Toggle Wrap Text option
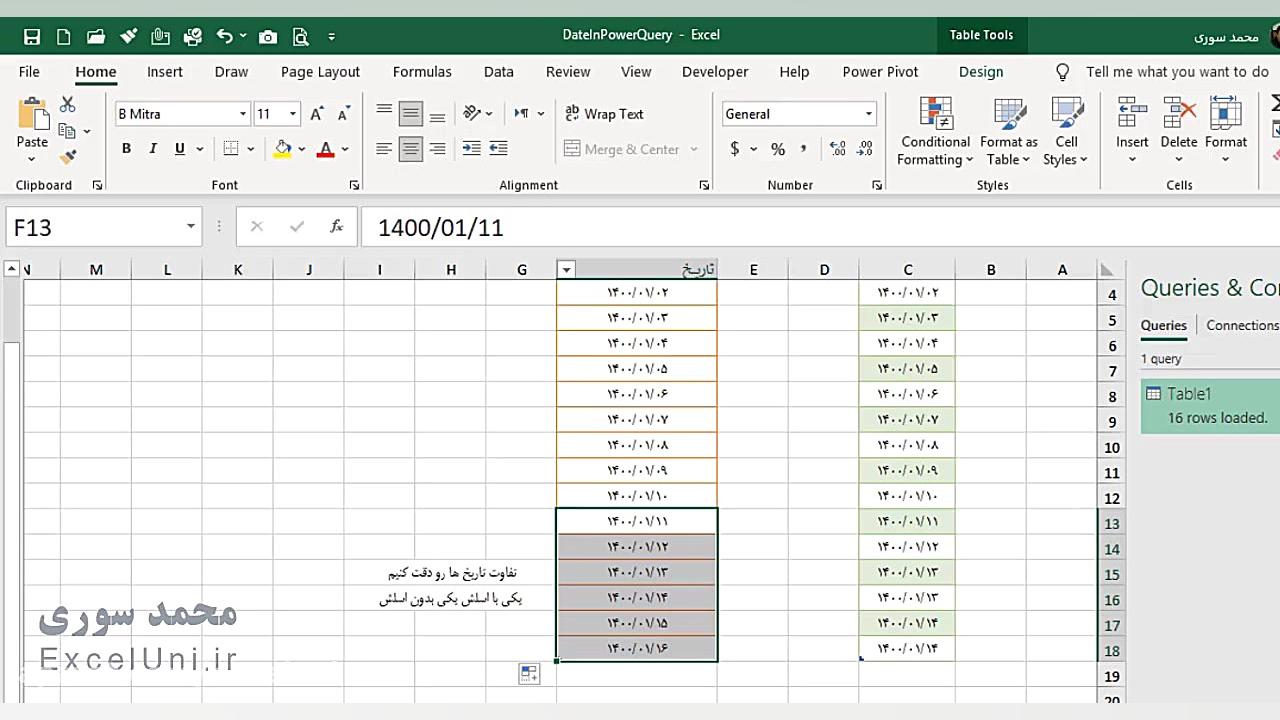Screen dimensions: 1280x720 click(x=604, y=114)
